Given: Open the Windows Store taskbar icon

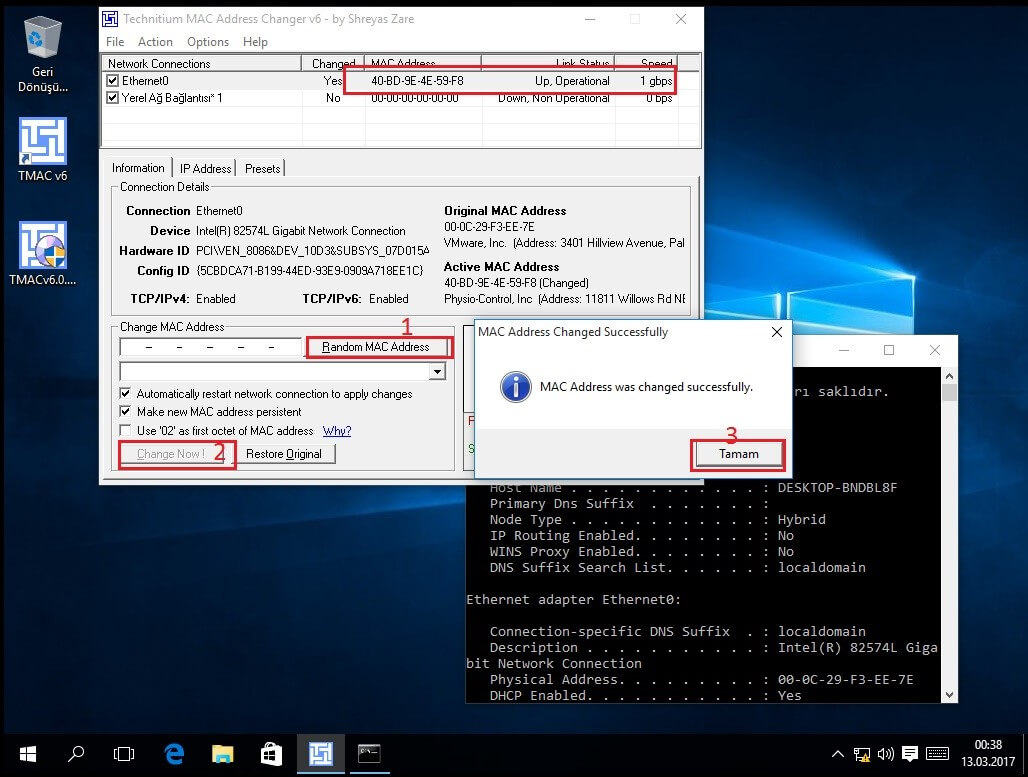Looking at the screenshot, I should (271, 754).
